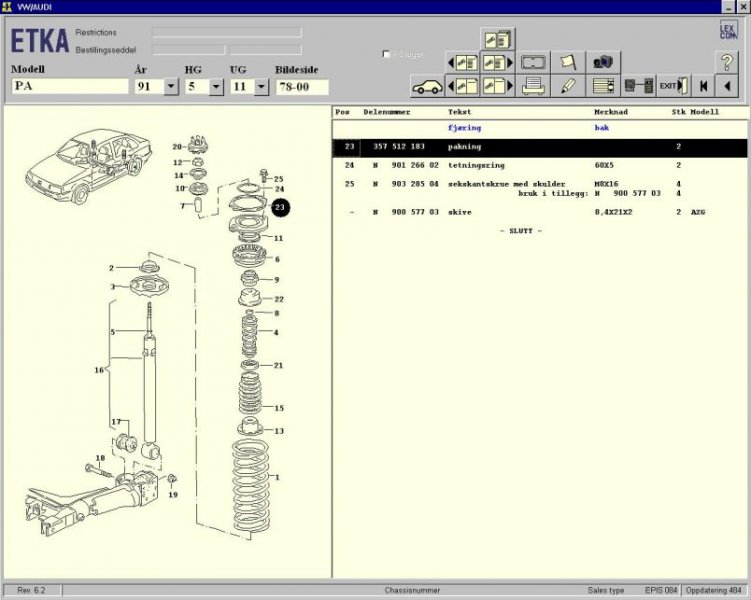
Task: Click the car model selection icon
Action: 427,86
